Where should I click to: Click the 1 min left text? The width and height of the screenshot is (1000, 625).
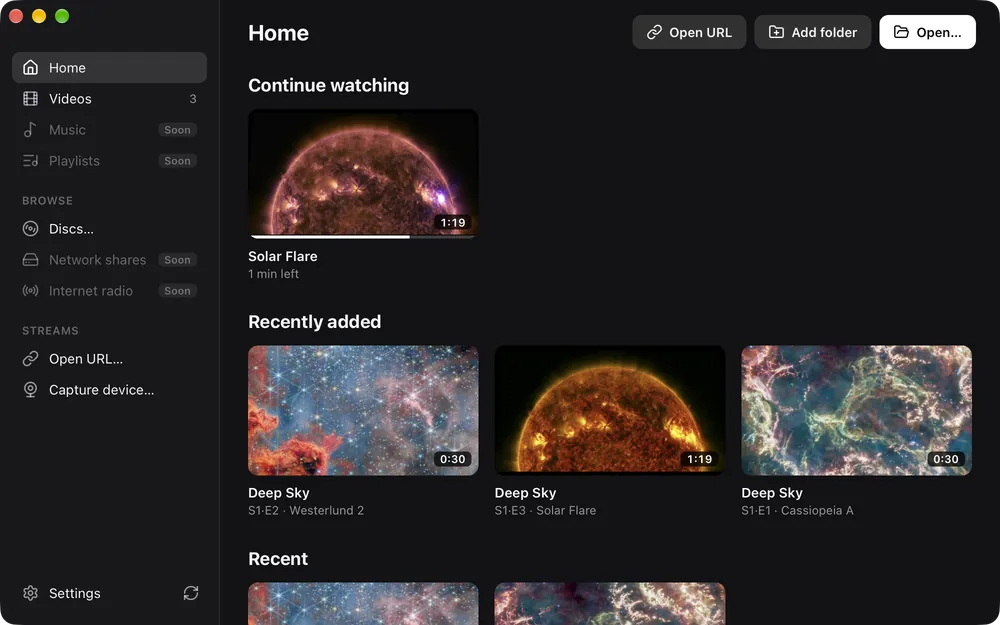click(x=273, y=274)
